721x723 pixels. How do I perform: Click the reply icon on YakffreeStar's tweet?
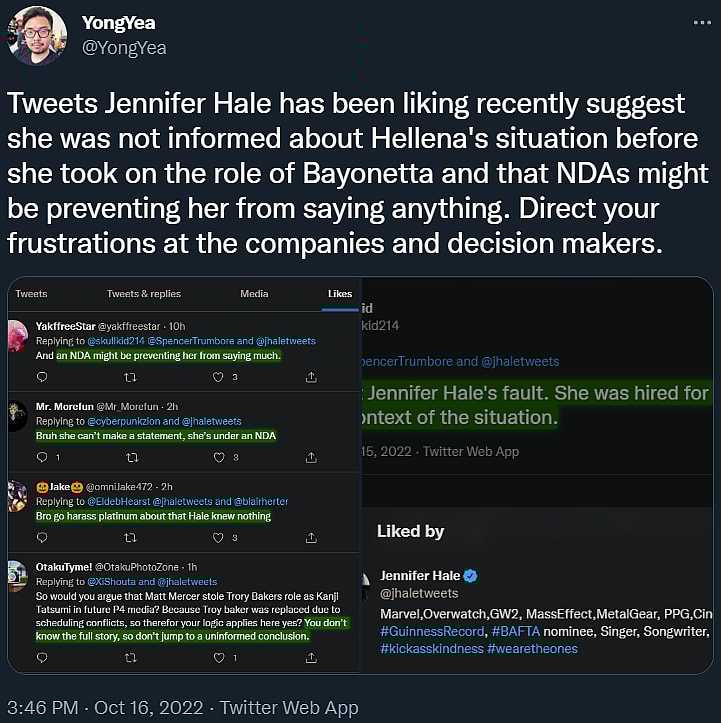click(42, 377)
